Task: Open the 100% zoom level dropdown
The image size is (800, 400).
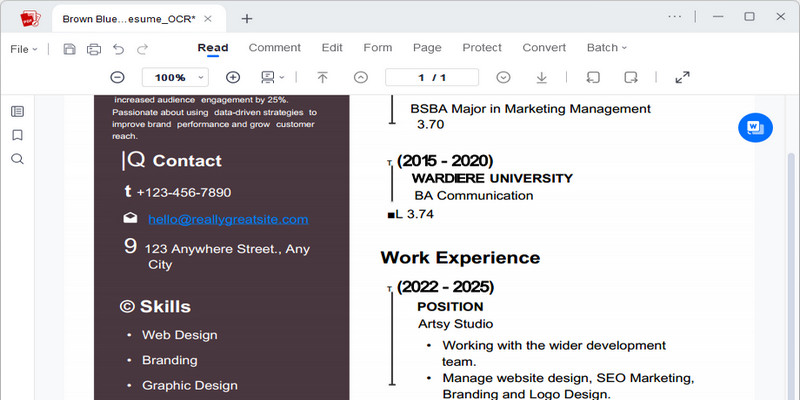Action: (x=175, y=78)
